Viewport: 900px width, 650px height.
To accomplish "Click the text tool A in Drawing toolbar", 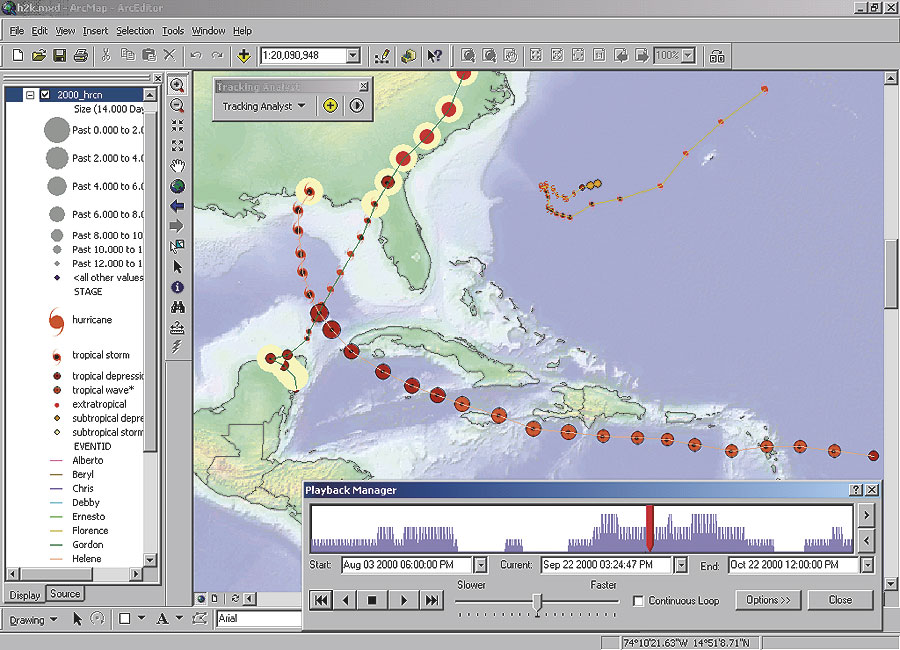I will pos(162,618).
